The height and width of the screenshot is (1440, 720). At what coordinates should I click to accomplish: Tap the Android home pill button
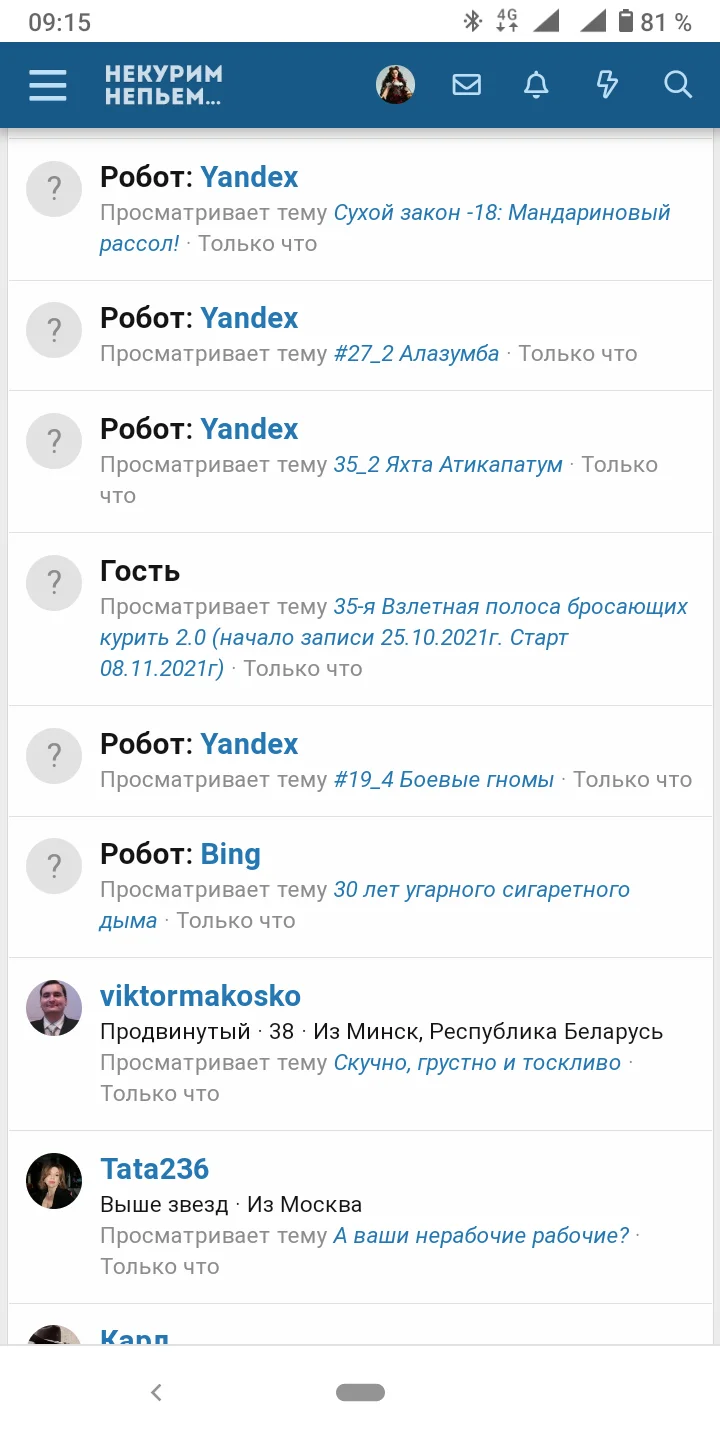pos(360,1392)
